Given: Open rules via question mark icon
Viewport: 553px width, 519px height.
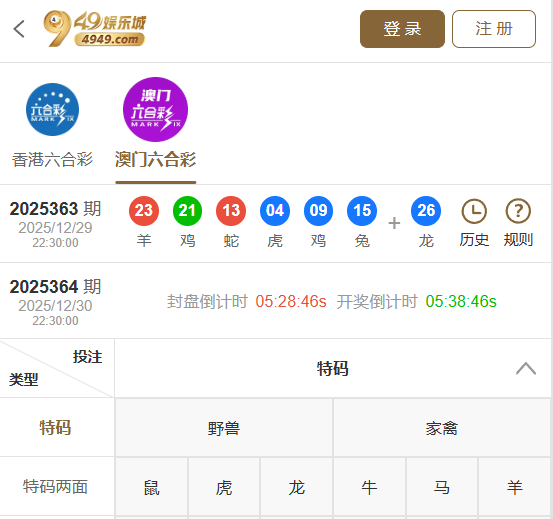Looking at the screenshot, I should [518, 212].
